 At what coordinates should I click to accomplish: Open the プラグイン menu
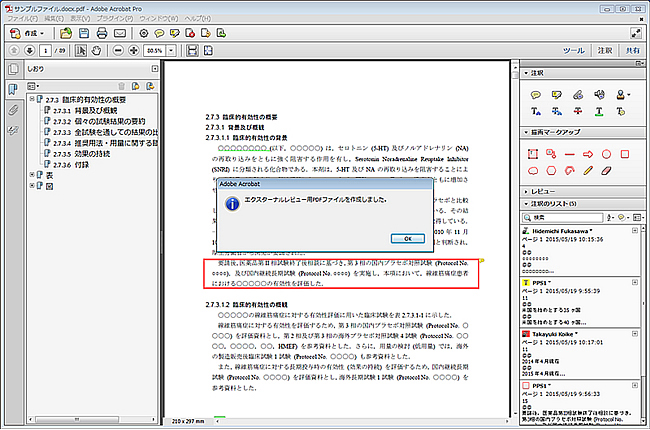click(x=115, y=19)
